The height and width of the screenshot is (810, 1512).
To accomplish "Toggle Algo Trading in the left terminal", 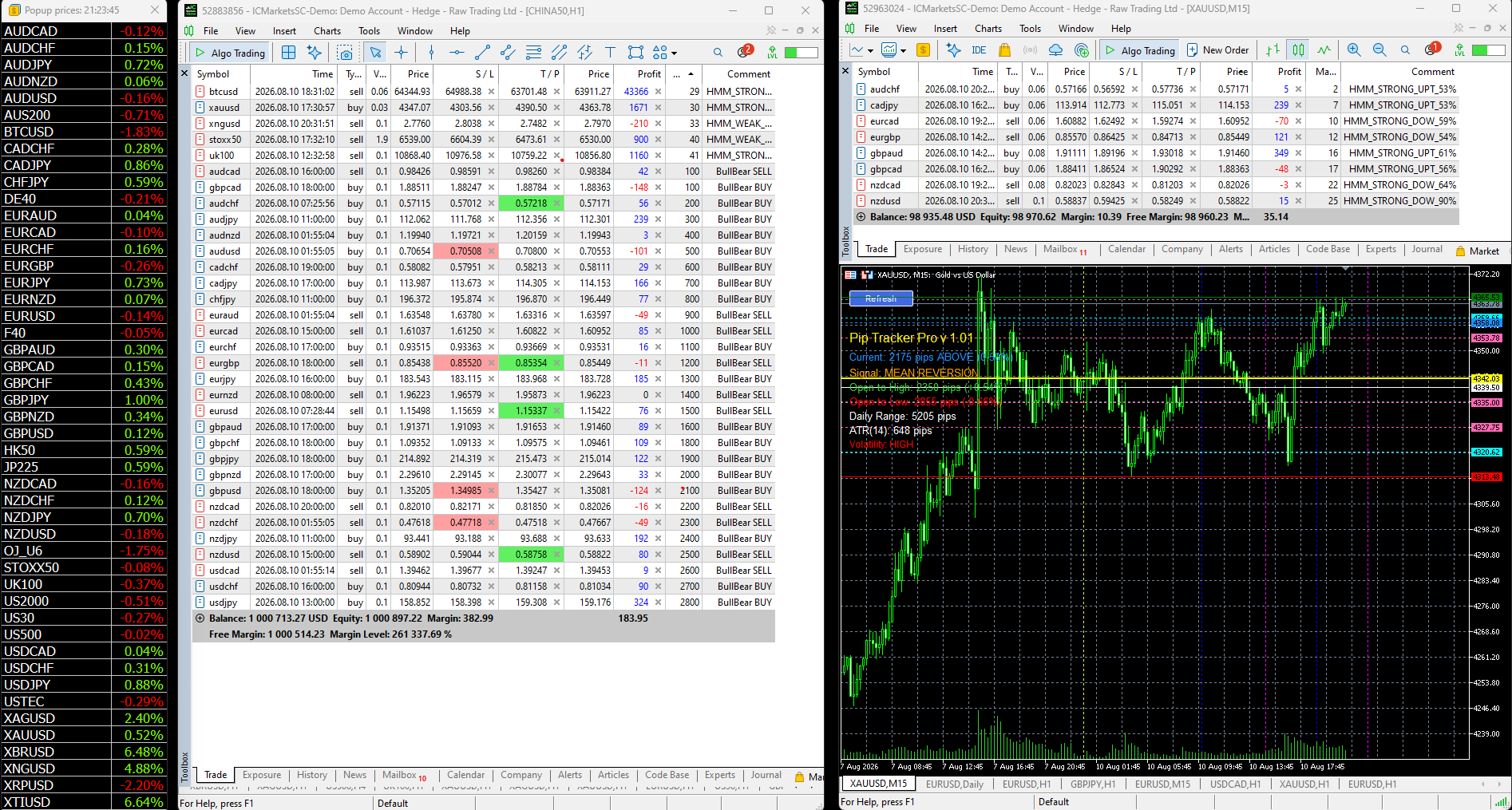I will [x=231, y=53].
